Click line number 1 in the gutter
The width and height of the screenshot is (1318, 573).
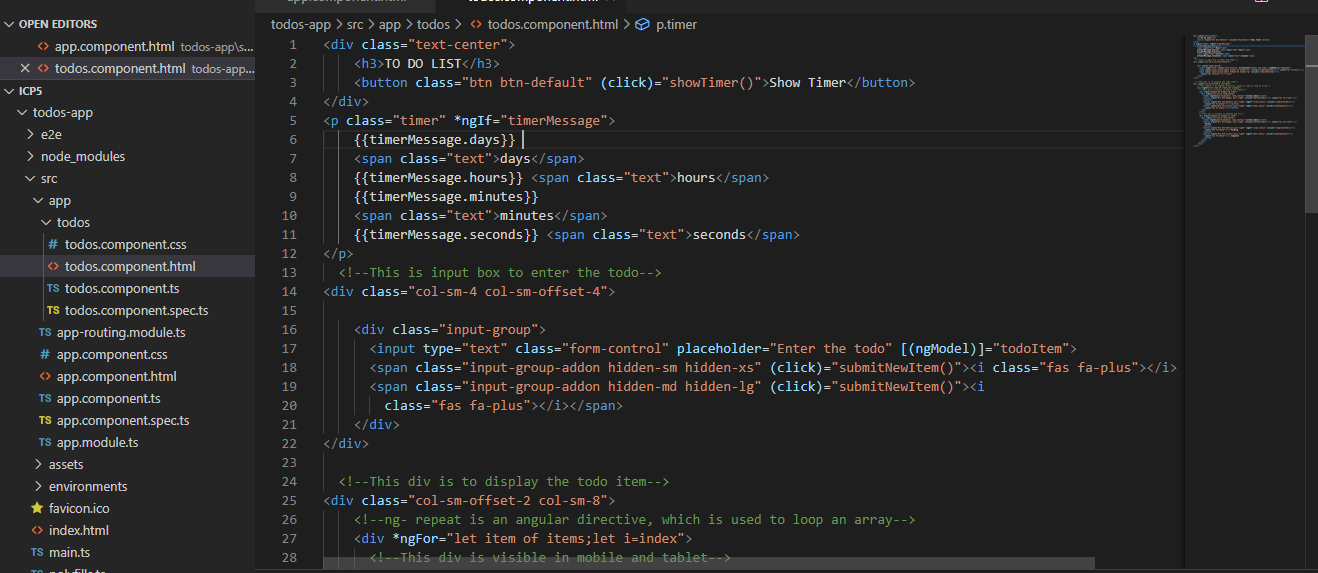[x=292, y=45]
